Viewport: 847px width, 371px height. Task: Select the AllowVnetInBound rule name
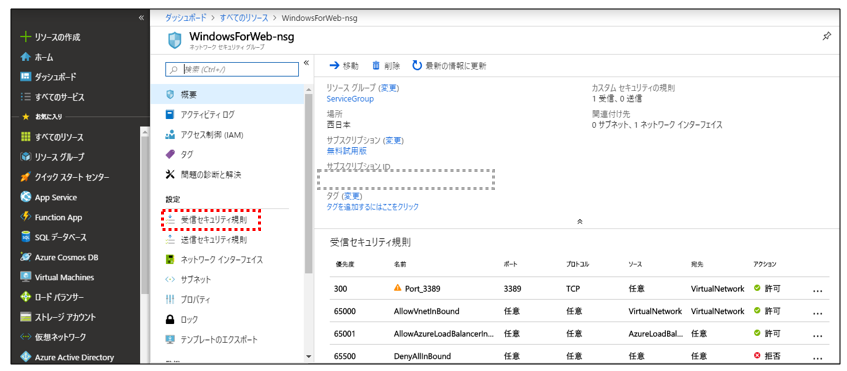pos(427,312)
